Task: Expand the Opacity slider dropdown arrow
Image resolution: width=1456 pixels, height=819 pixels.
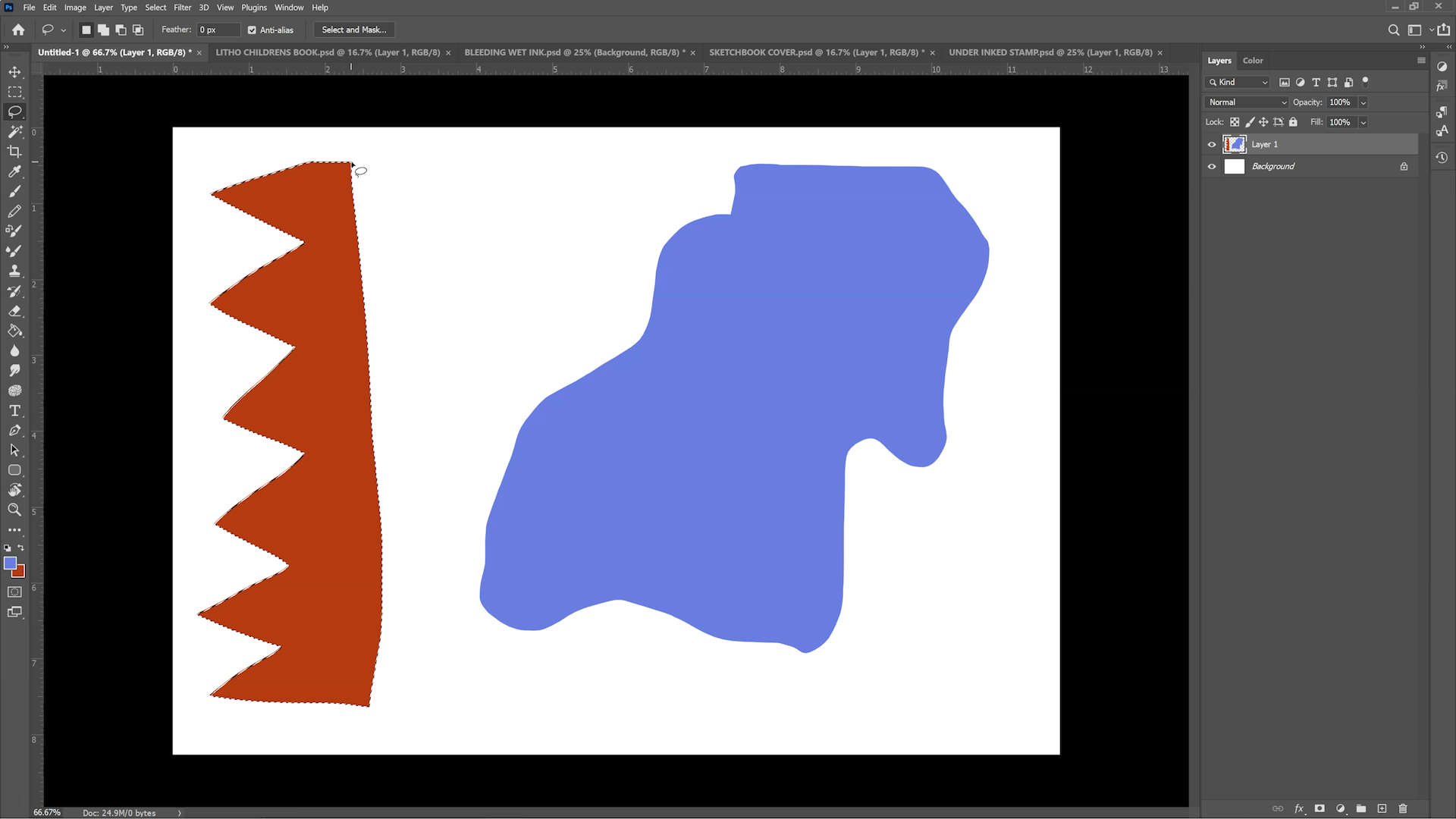Action: [x=1363, y=102]
